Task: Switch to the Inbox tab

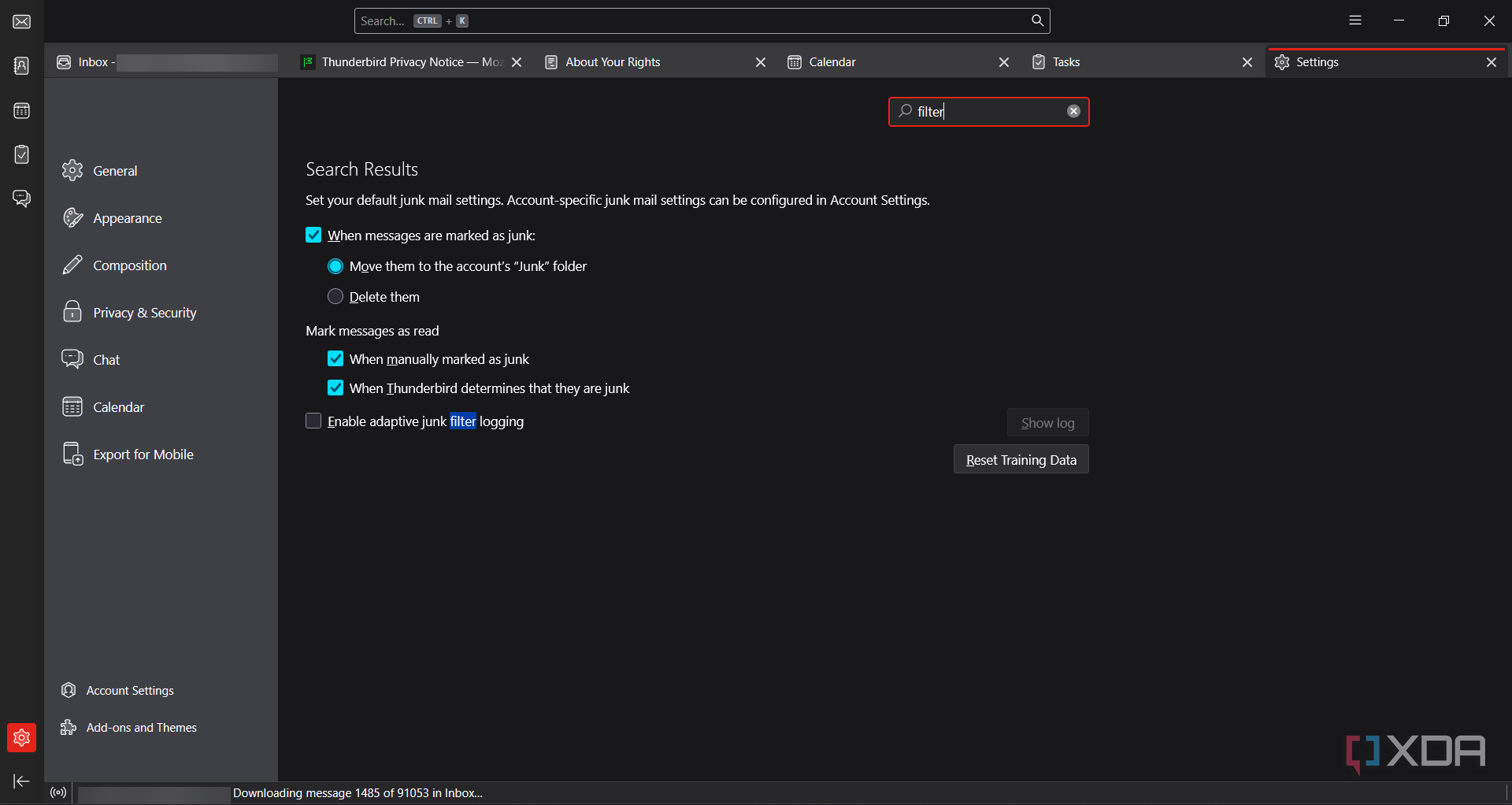Action: coord(165,62)
